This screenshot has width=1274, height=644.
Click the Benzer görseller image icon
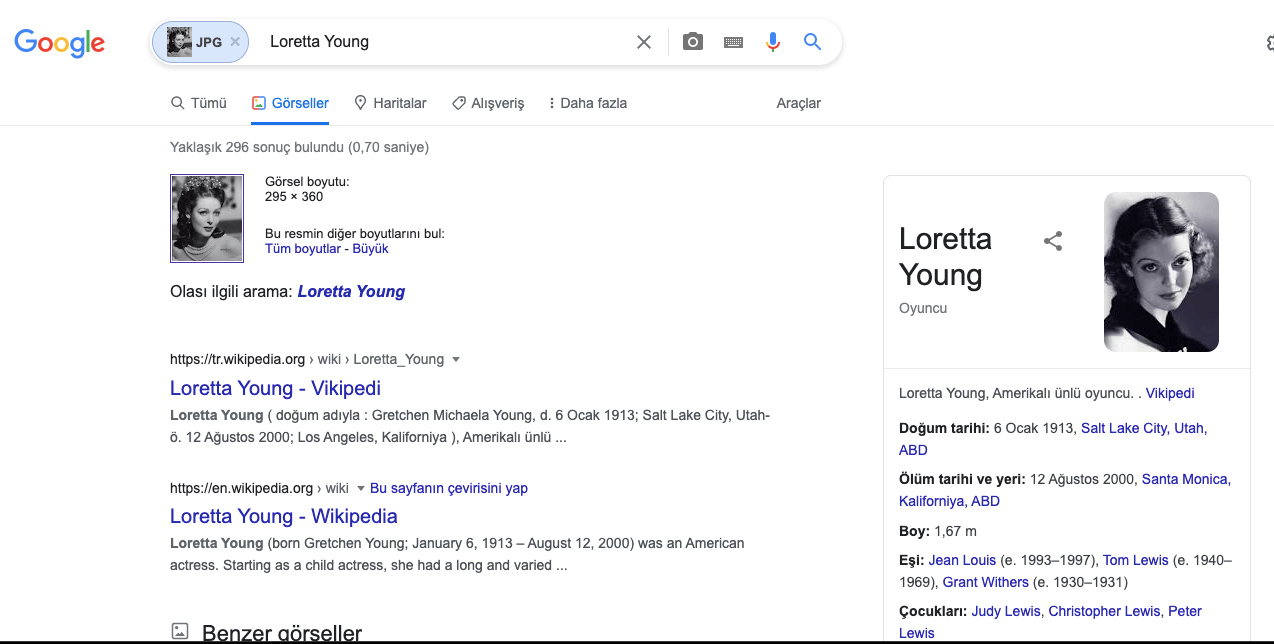point(180,631)
